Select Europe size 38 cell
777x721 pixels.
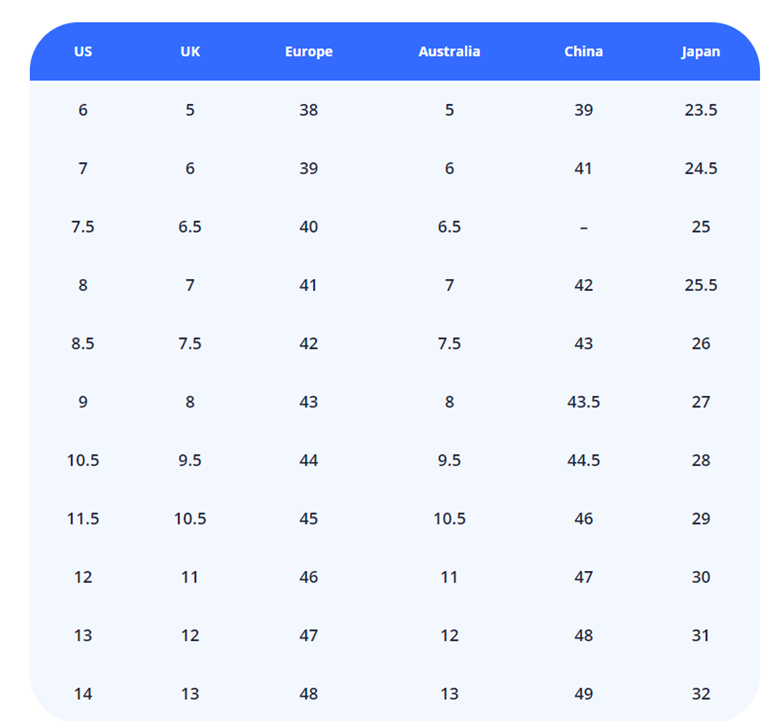[x=308, y=110]
